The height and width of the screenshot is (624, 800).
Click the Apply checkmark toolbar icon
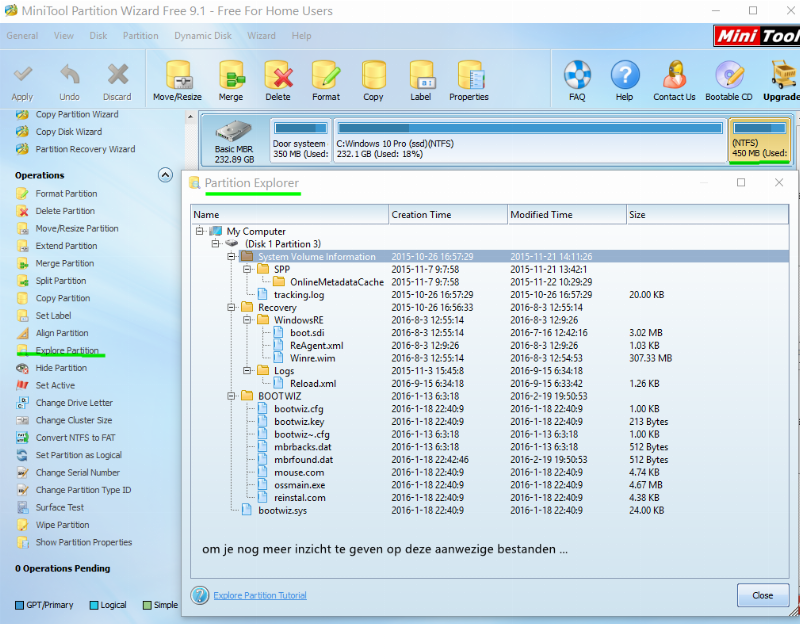click(22, 75)
